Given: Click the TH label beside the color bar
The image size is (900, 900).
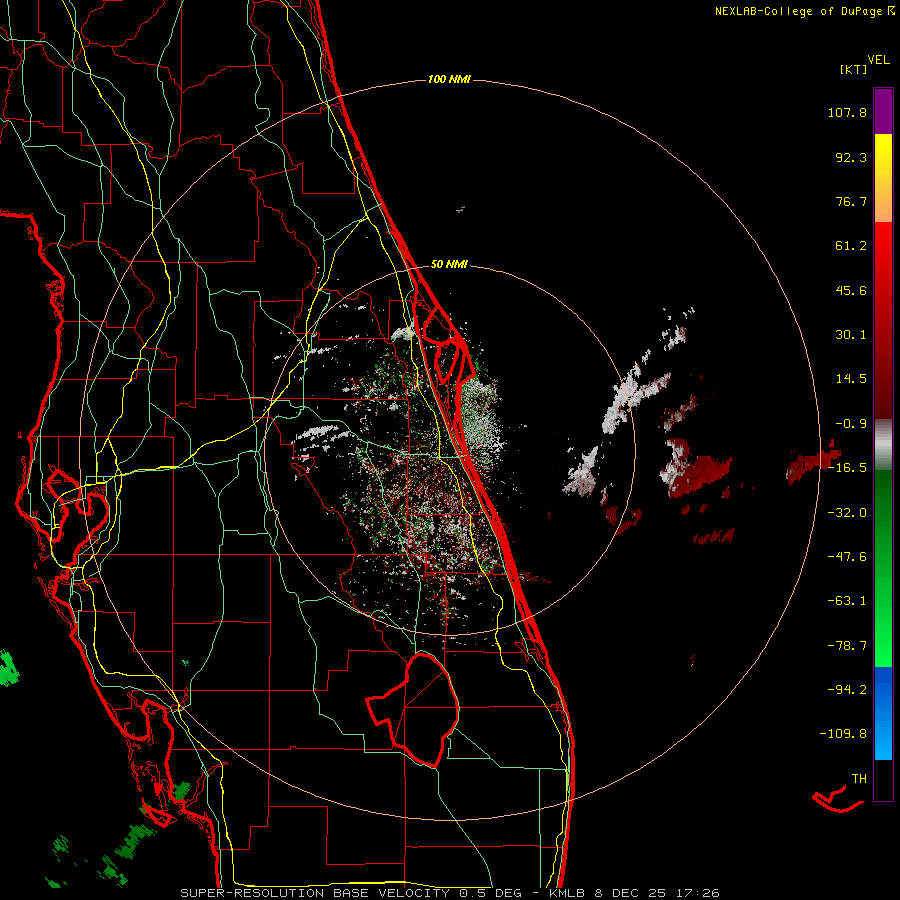Looking at the screenshot, I should point(859,779).
